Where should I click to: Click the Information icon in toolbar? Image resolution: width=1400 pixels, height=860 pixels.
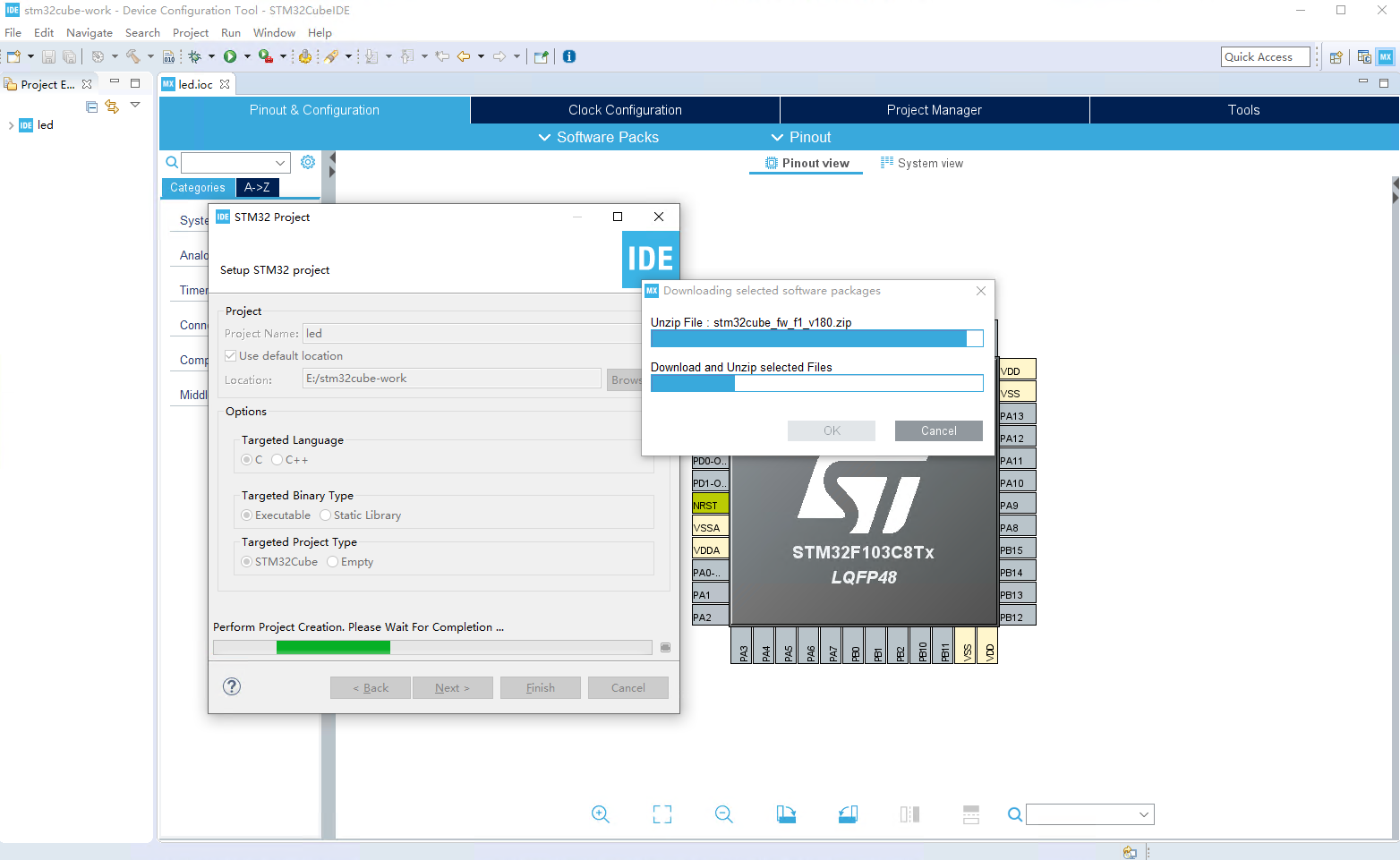(x=569, y=56)
